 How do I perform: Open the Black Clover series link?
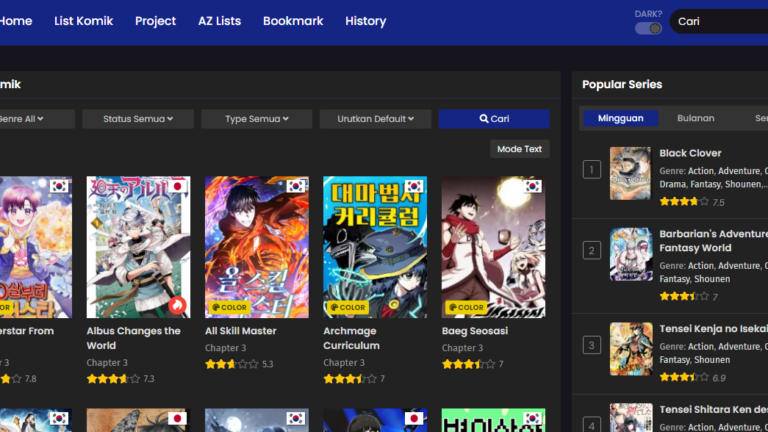690,153
